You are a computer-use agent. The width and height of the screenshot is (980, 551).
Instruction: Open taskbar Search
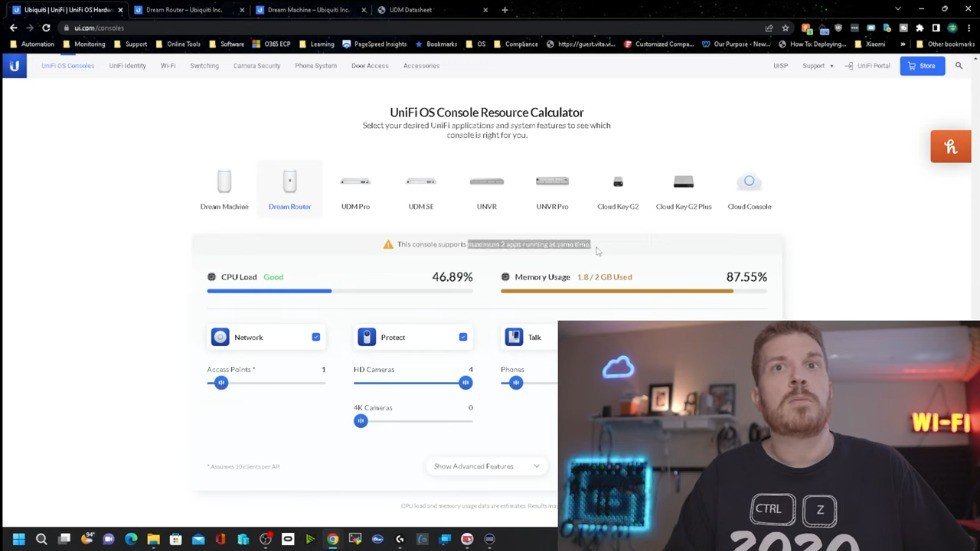[x=41, y=539]
